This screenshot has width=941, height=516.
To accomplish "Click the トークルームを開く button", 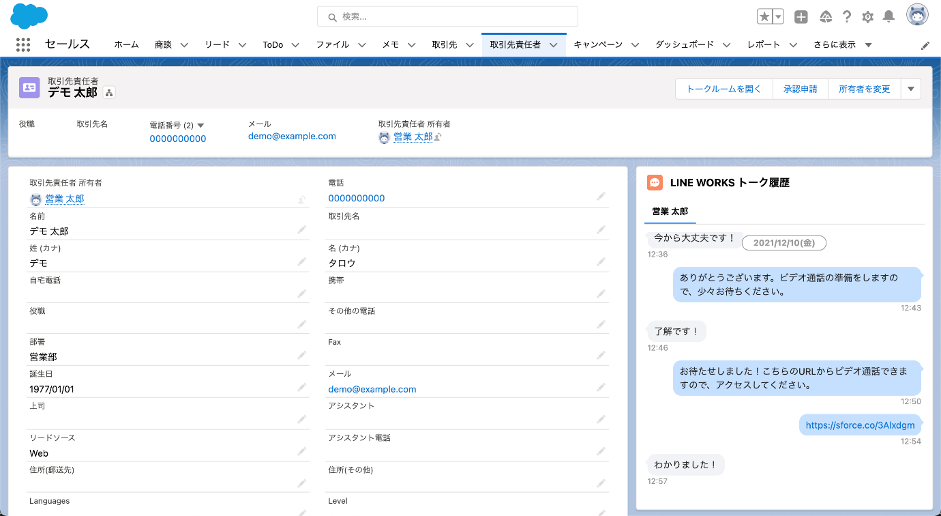I will click(724, 89).
